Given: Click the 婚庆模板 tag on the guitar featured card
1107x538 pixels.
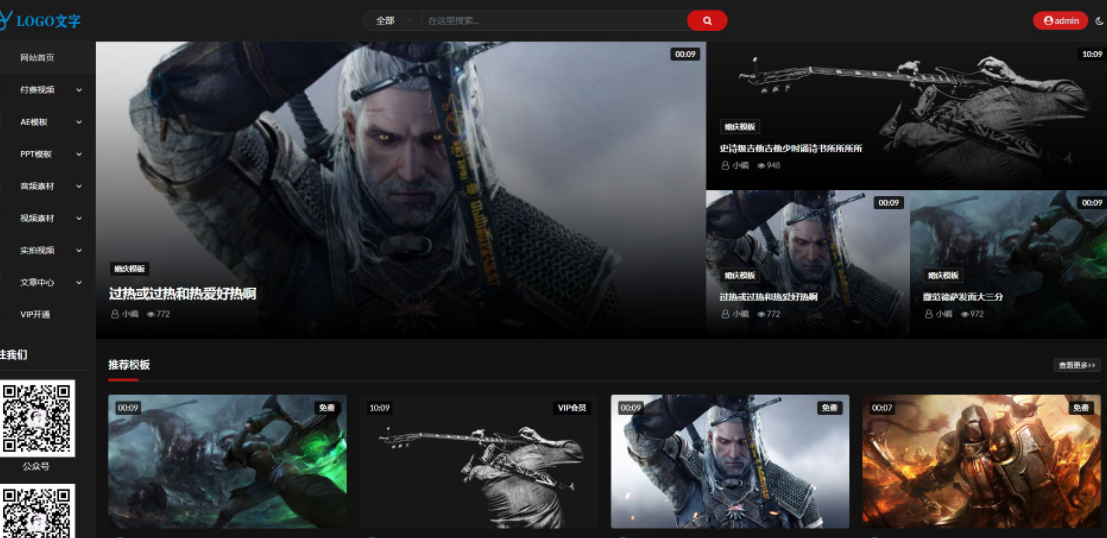Looking at the screenshot, I should click(739, 126).
